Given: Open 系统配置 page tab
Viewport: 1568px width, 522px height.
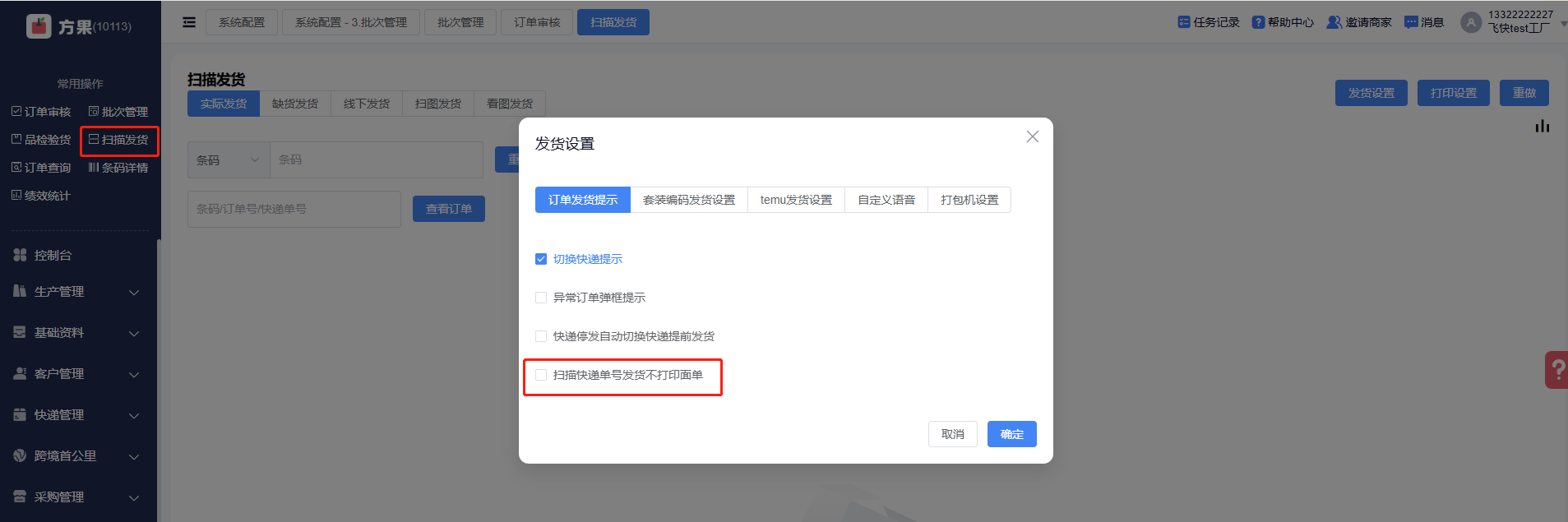Looking at the screenshot, I should pyautogui.click(x=242, y=22).
